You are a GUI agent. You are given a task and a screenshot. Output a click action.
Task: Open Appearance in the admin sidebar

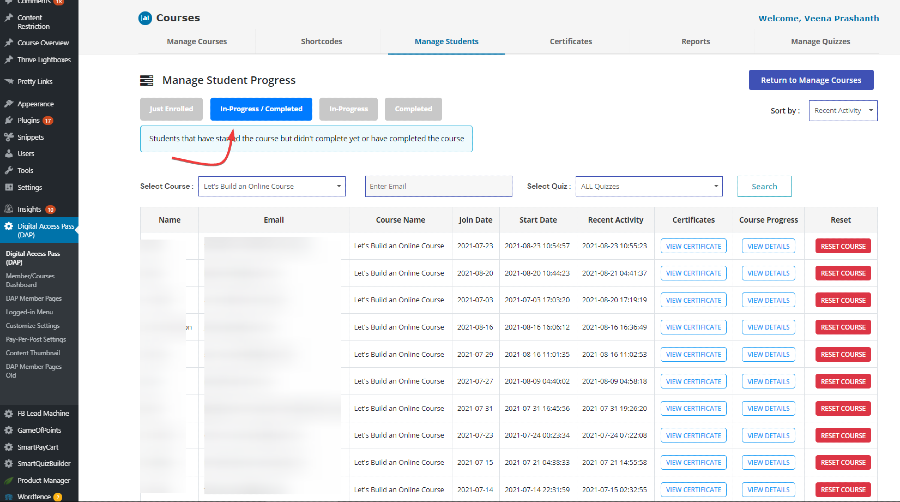(35, 103)
